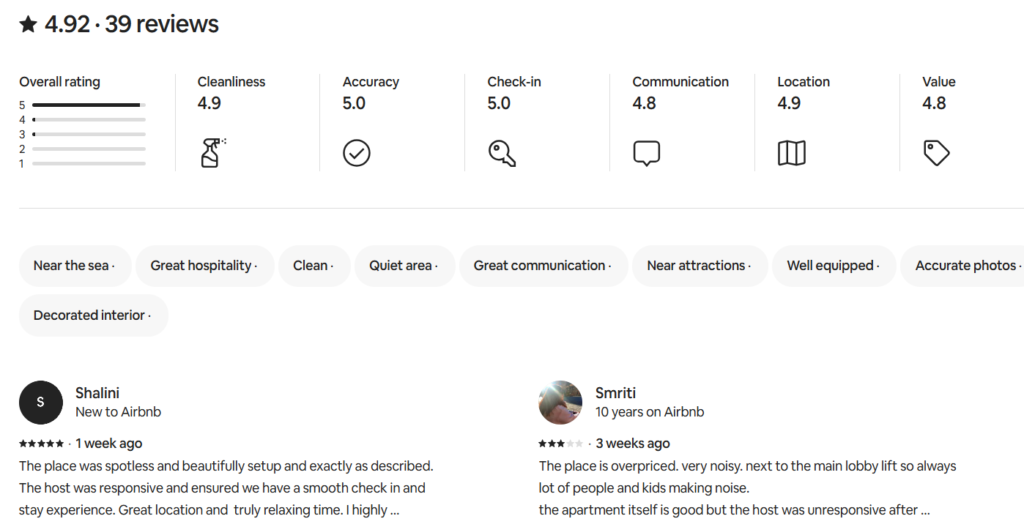Screen dimensions: 1024x527
Task: Choose the "Quiet area" tag
Action: point(404,266)
